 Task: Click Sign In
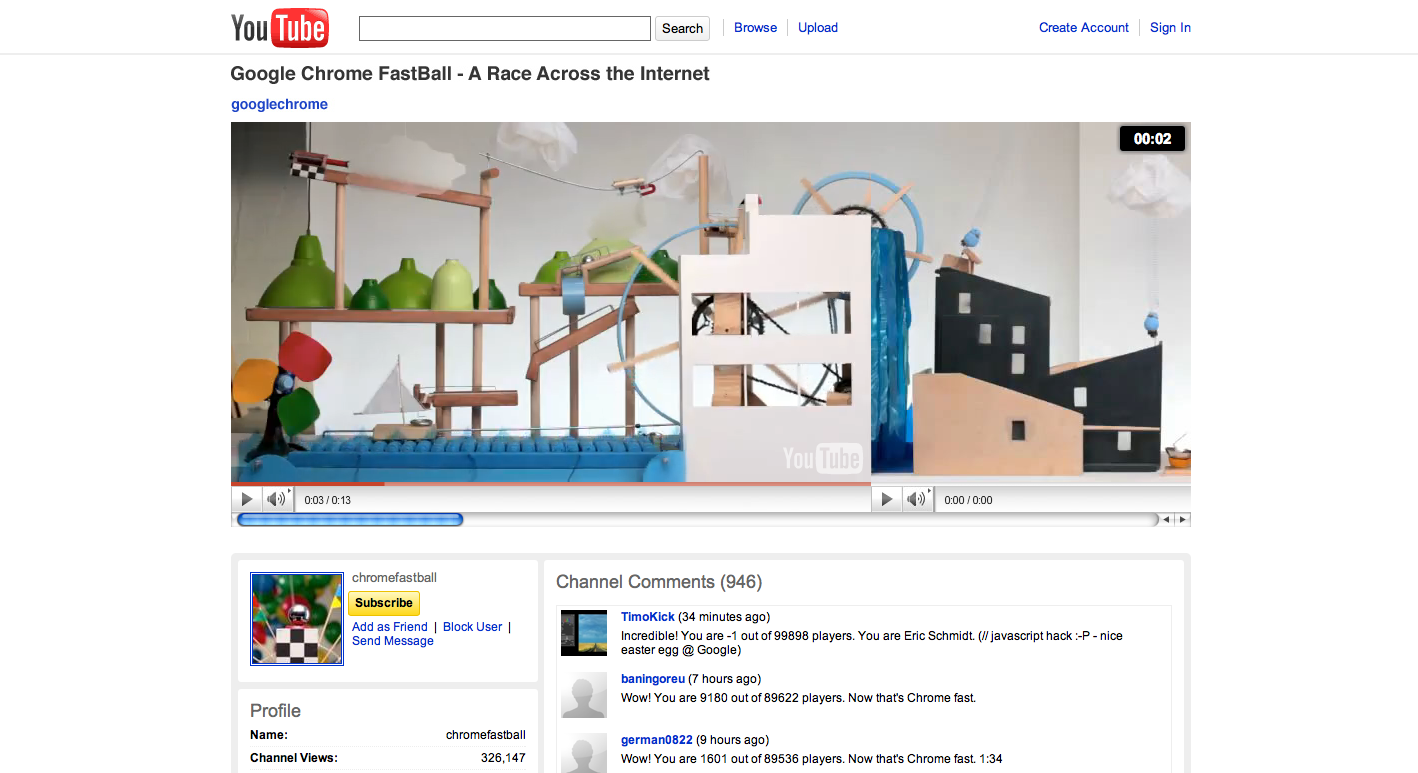[x=1170, y=28]
